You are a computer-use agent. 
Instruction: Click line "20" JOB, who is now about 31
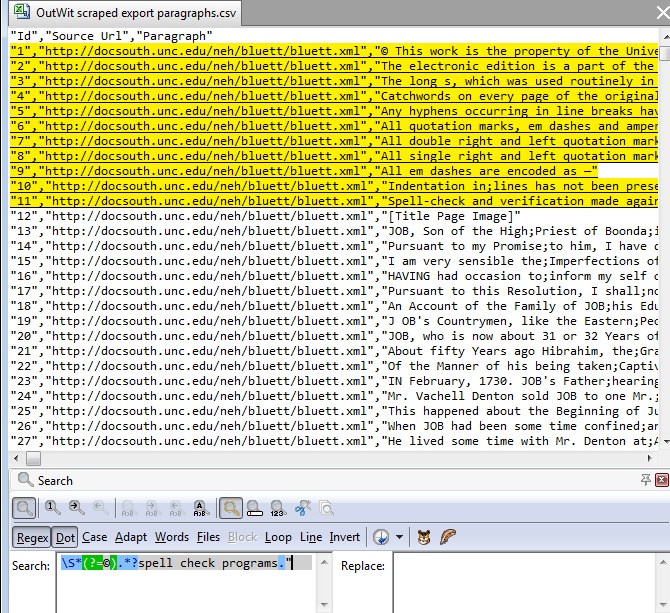coord(334,336)
